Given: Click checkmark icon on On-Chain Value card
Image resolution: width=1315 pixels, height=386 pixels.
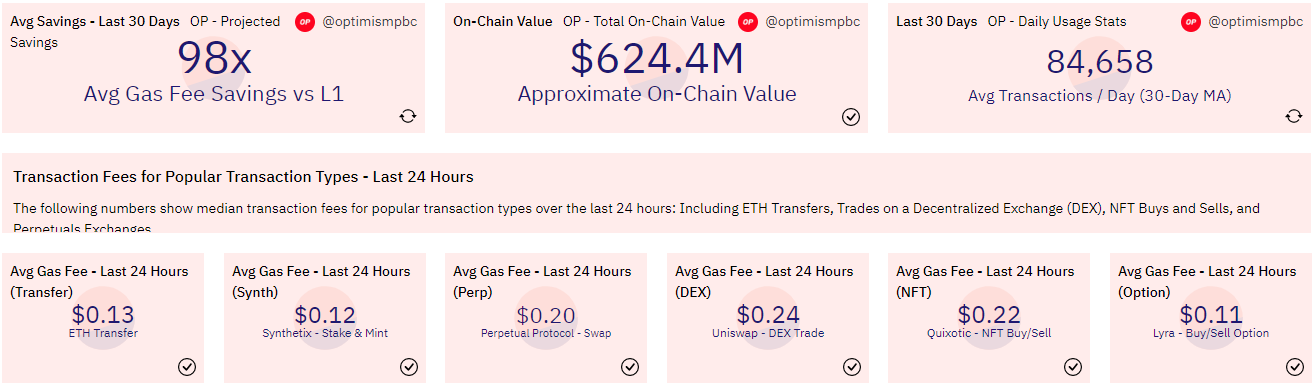Looking at the screenshot, I should click(x=851, y=117).
